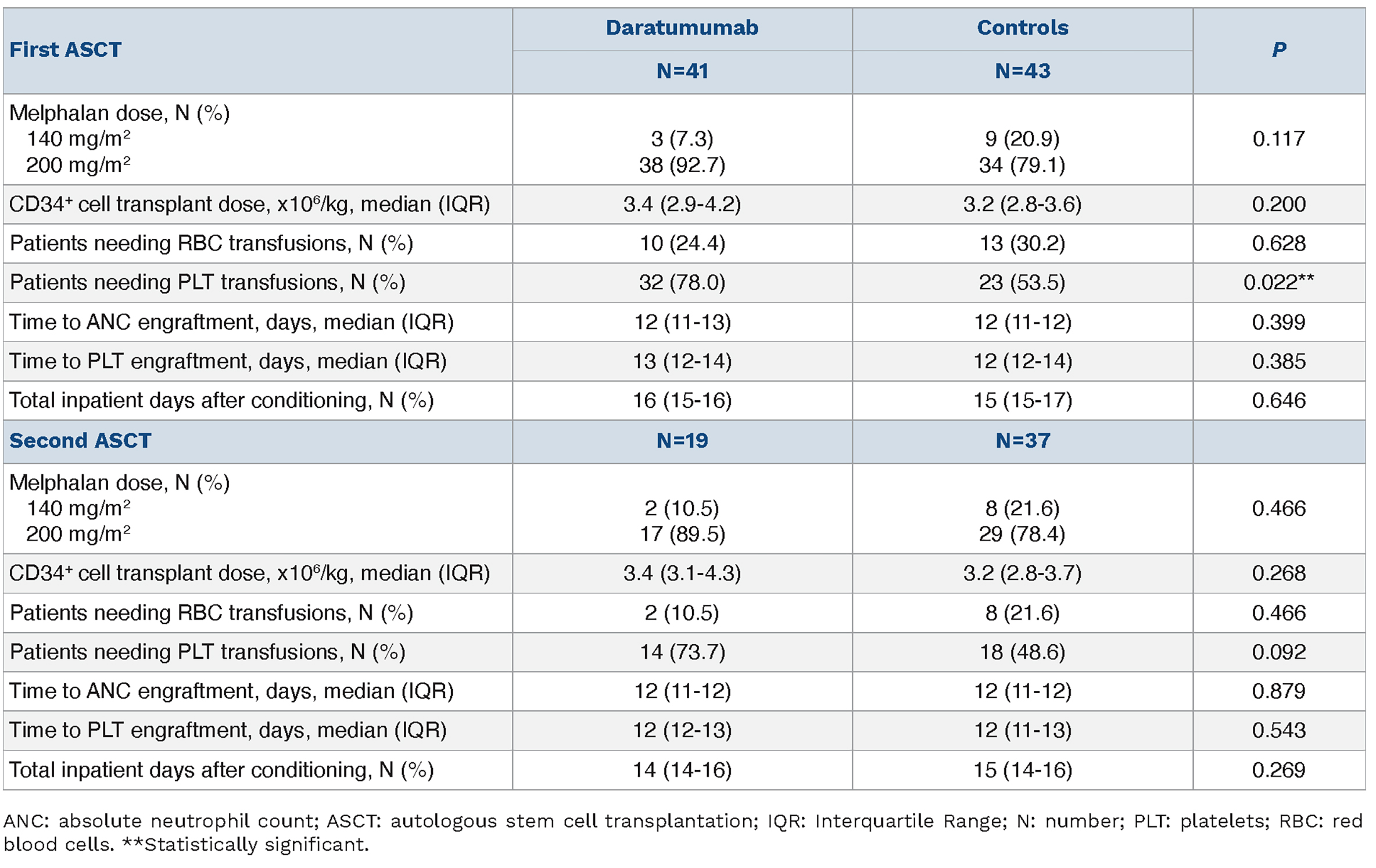
Task: Select the First ASCT header cell
Action: (x=65, y=50)
